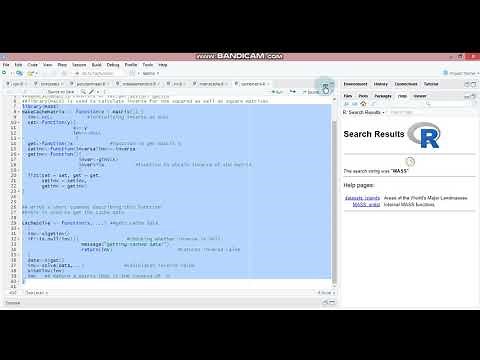The image size is (480, 360).
Task: Click line 7 library(MASS) code
Action: tap(40, 106)
